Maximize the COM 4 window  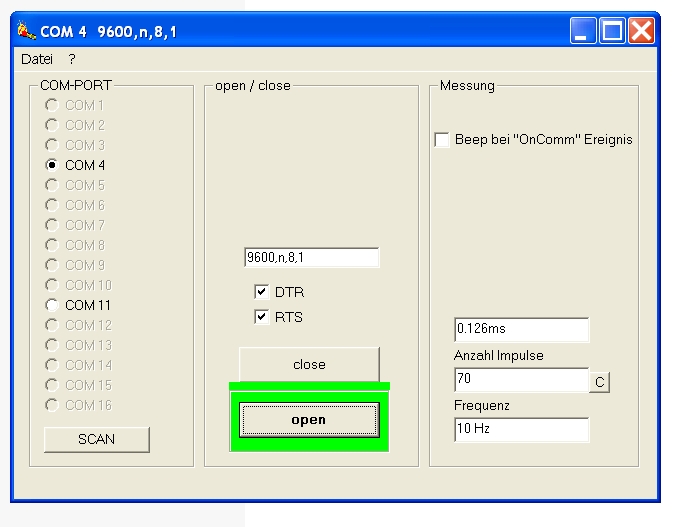coord(612,31)
